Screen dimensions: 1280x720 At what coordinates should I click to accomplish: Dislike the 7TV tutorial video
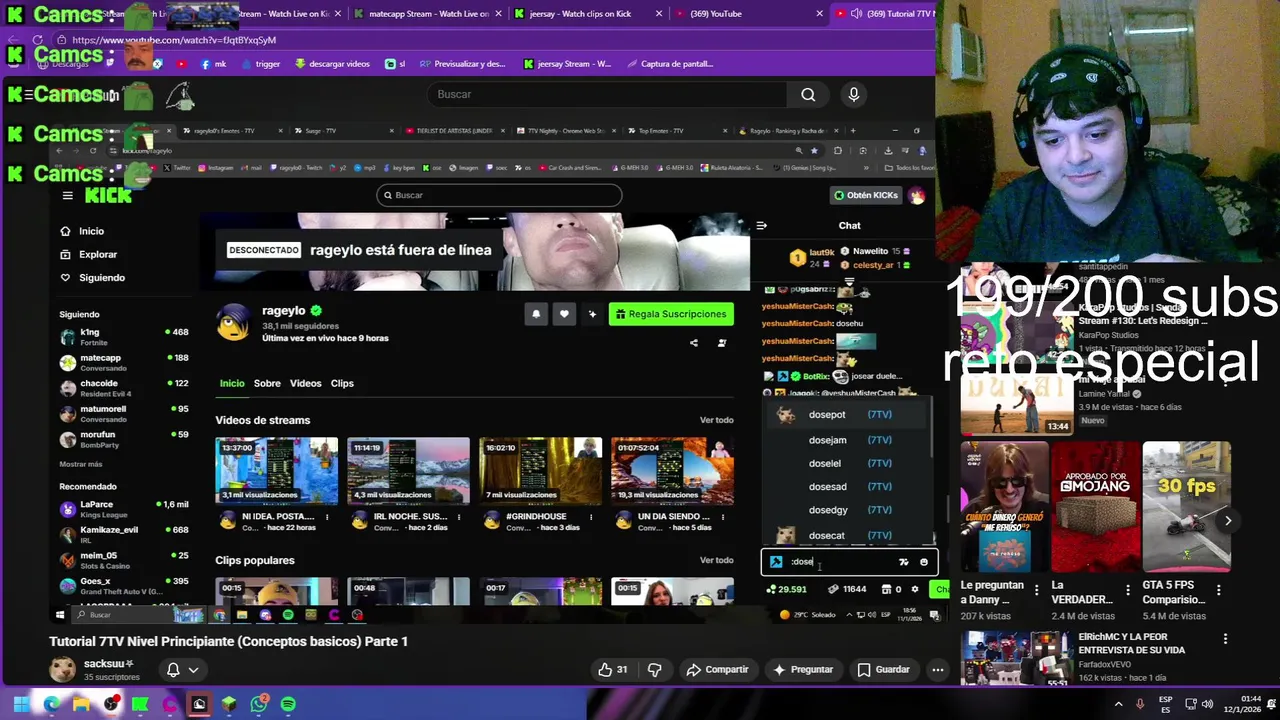pyautogui.click(x=655, y=670)
